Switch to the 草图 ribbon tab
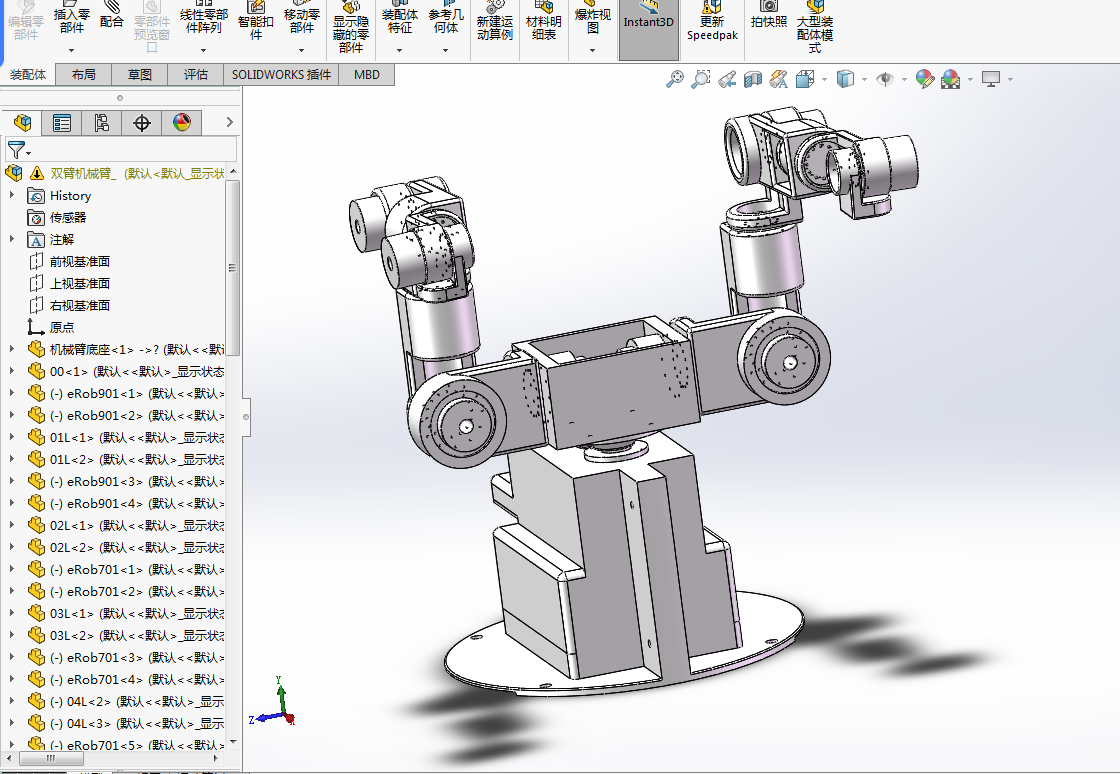Image resolution: width=1120 pixels, height=774 pixels. 139,74
